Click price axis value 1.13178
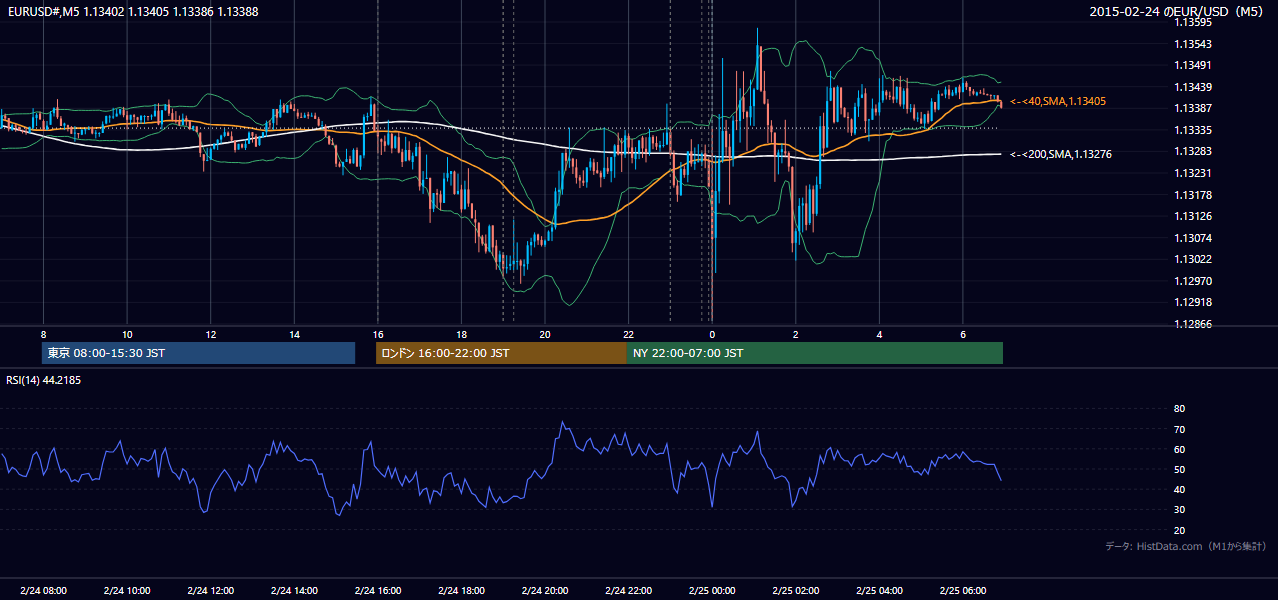 point(1194,195)
